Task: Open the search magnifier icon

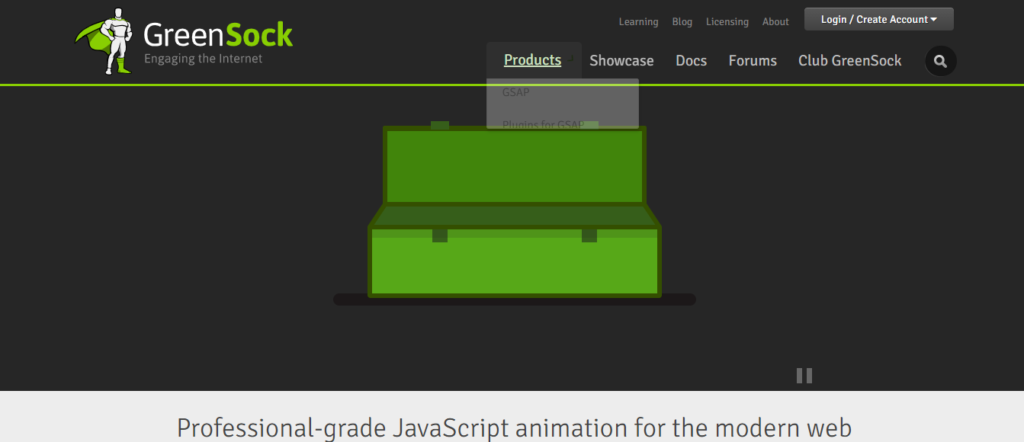Action: tap(940, 61)
